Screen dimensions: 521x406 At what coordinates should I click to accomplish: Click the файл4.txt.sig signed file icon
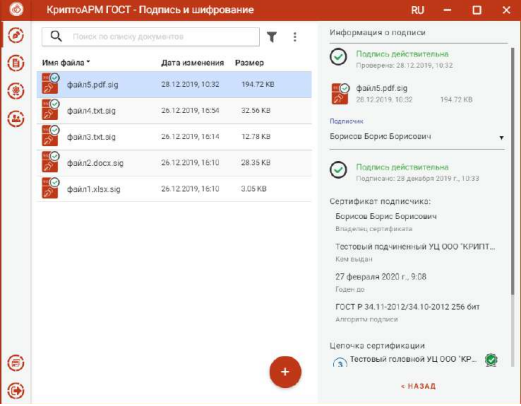(50, 110)
